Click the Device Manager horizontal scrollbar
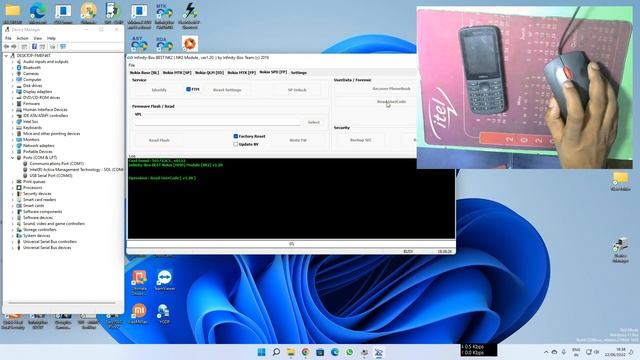This screenshot has width=640, height=360. [x=62, y=303]
